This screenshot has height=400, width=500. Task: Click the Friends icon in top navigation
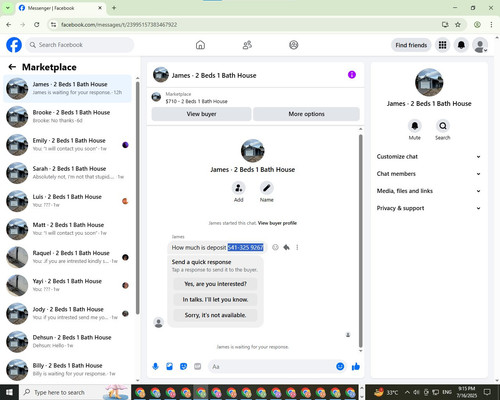coord(247,45)
